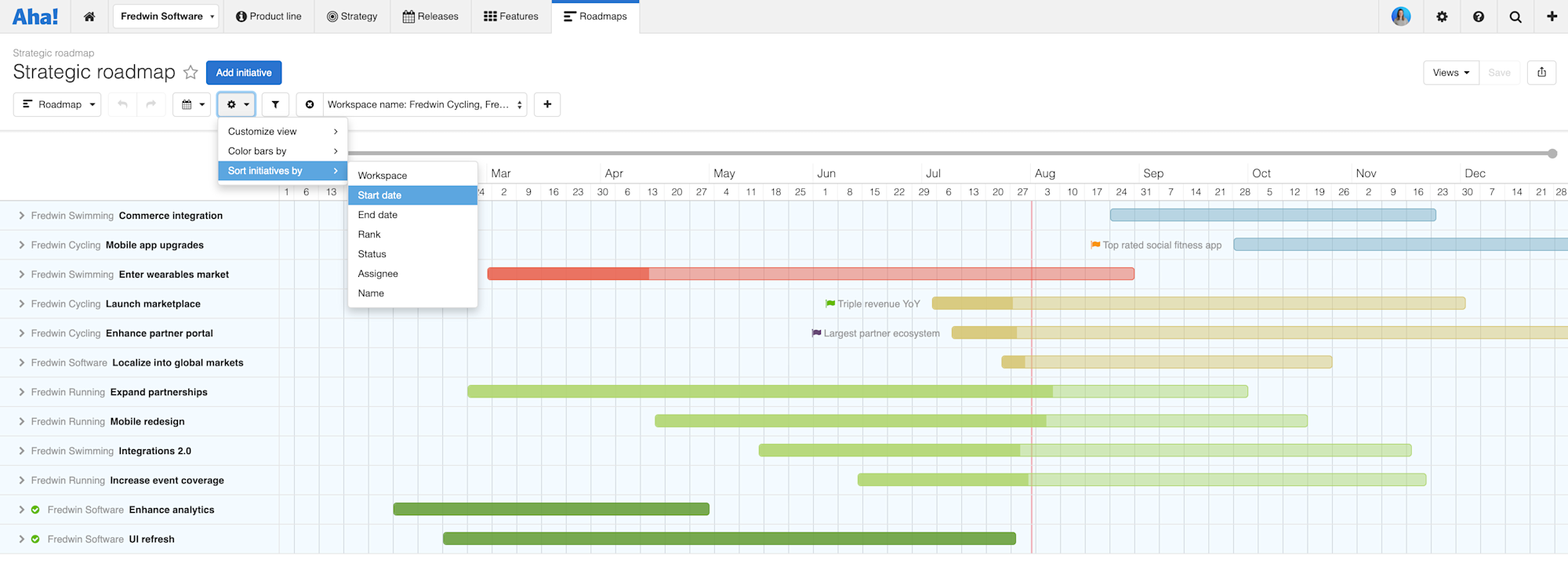Remove the Workspace name filter
The image size is (1568, 563).
point(310,104)
